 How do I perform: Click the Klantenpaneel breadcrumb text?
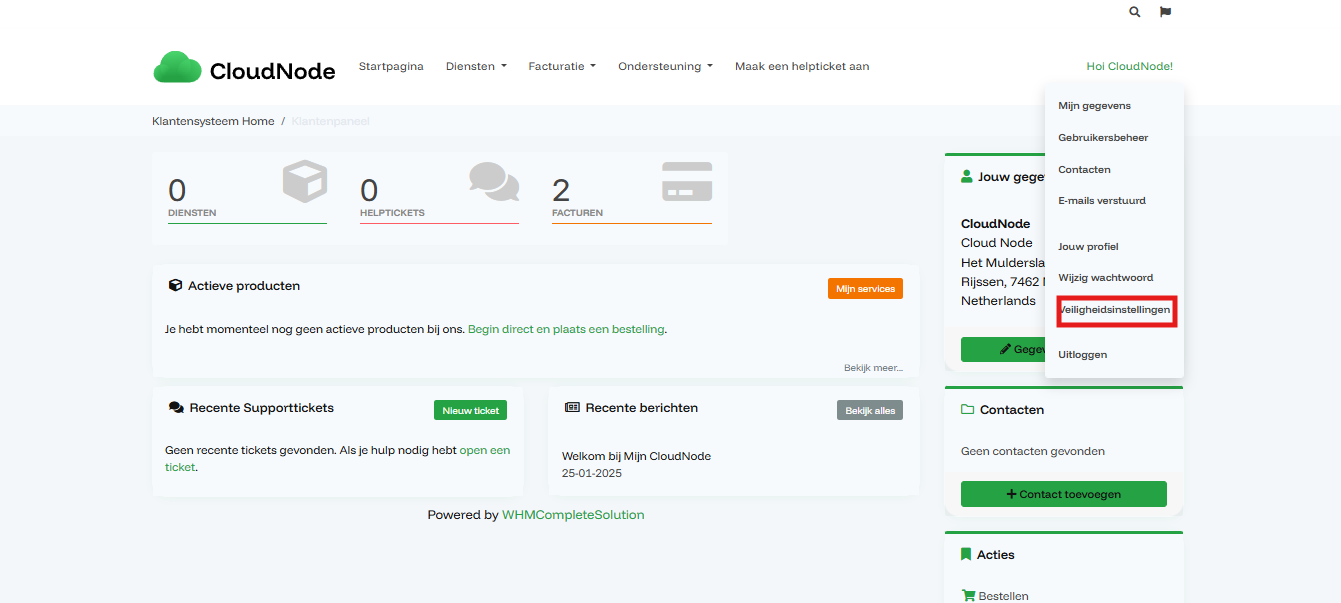click(x=330, y=121)
